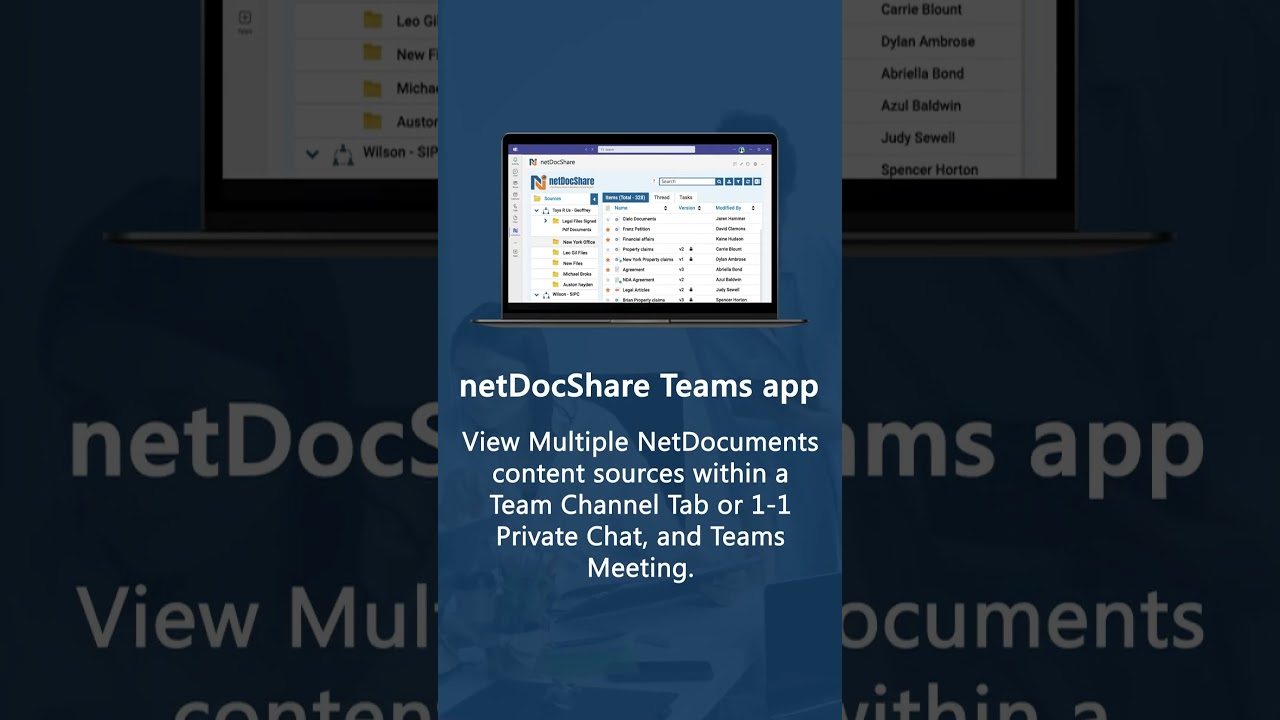This screenshot has height=720, width=1280.
Task: Click the items list vertical scrollbar
Action: tap(761, 265)
